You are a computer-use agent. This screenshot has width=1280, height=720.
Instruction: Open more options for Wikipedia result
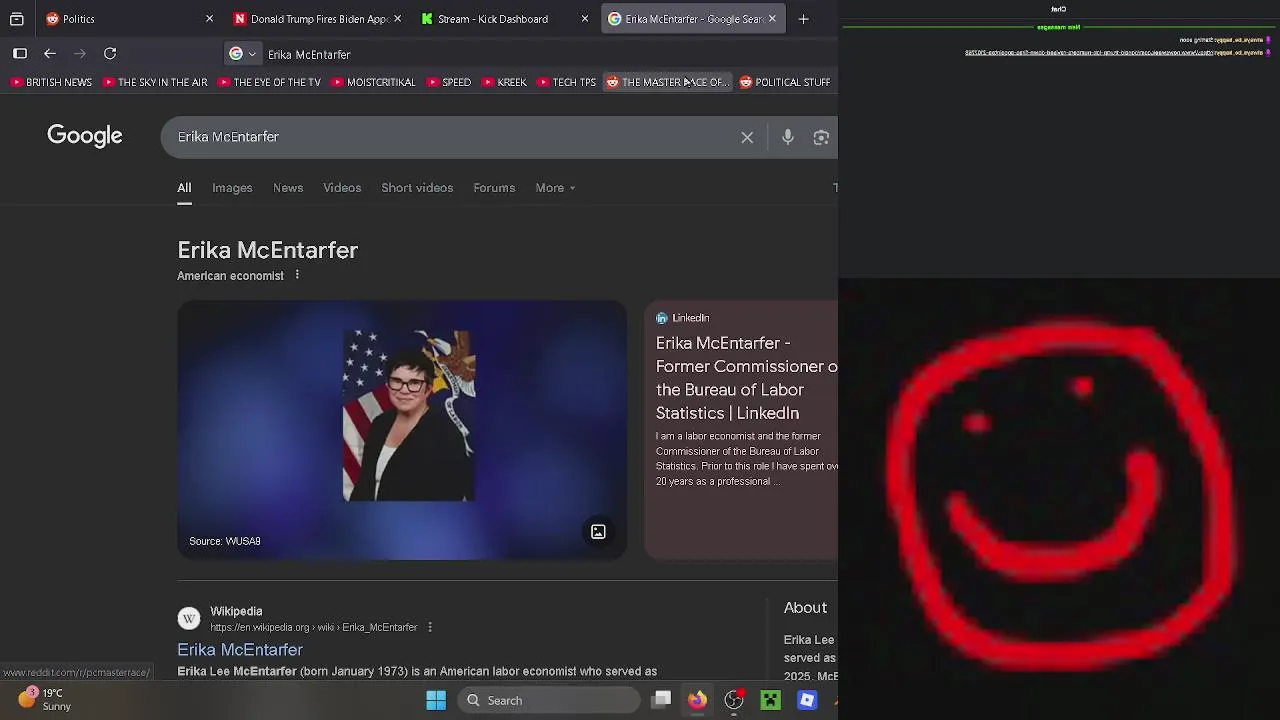[x=430, y=627]
